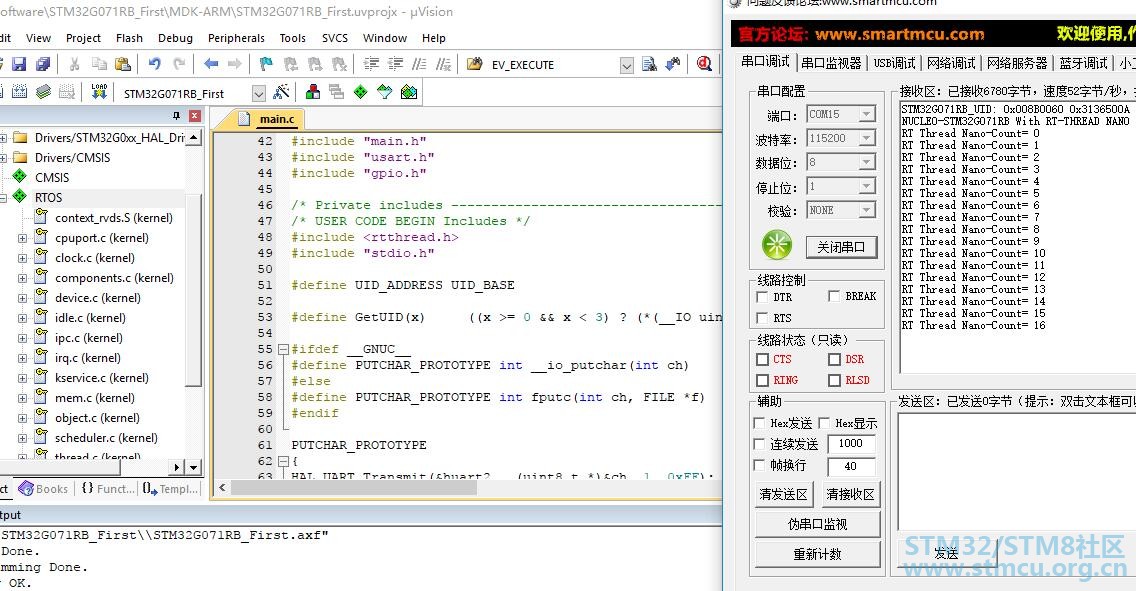1136x591 pixels.
Task: Open the Project menu
Action: click(83, 38)
